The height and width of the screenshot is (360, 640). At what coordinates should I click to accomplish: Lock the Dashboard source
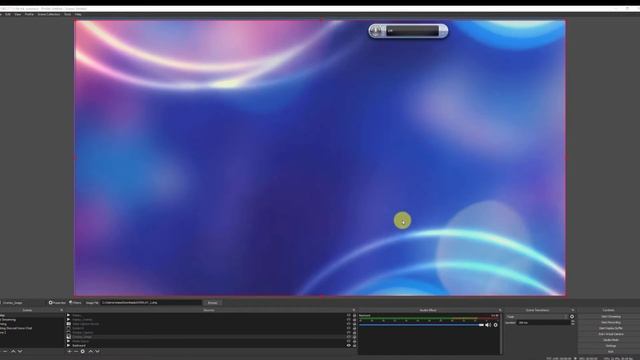(x=354, y=345)
